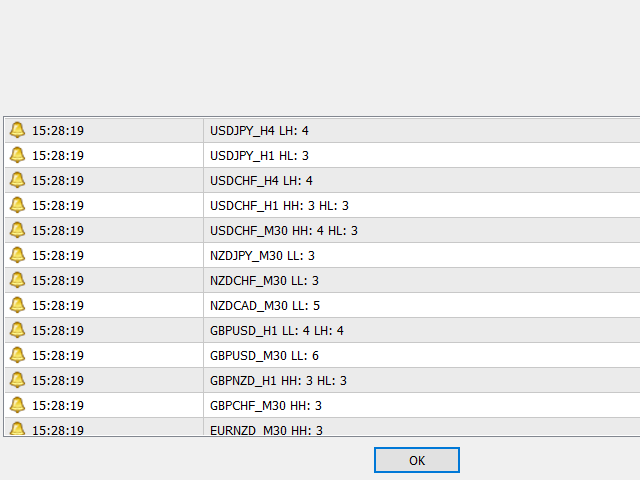
Task: Select the USDCHF_M30 HH: 4 HL: 3 alert
Action: pyautogui.click(x=283, y=230)
